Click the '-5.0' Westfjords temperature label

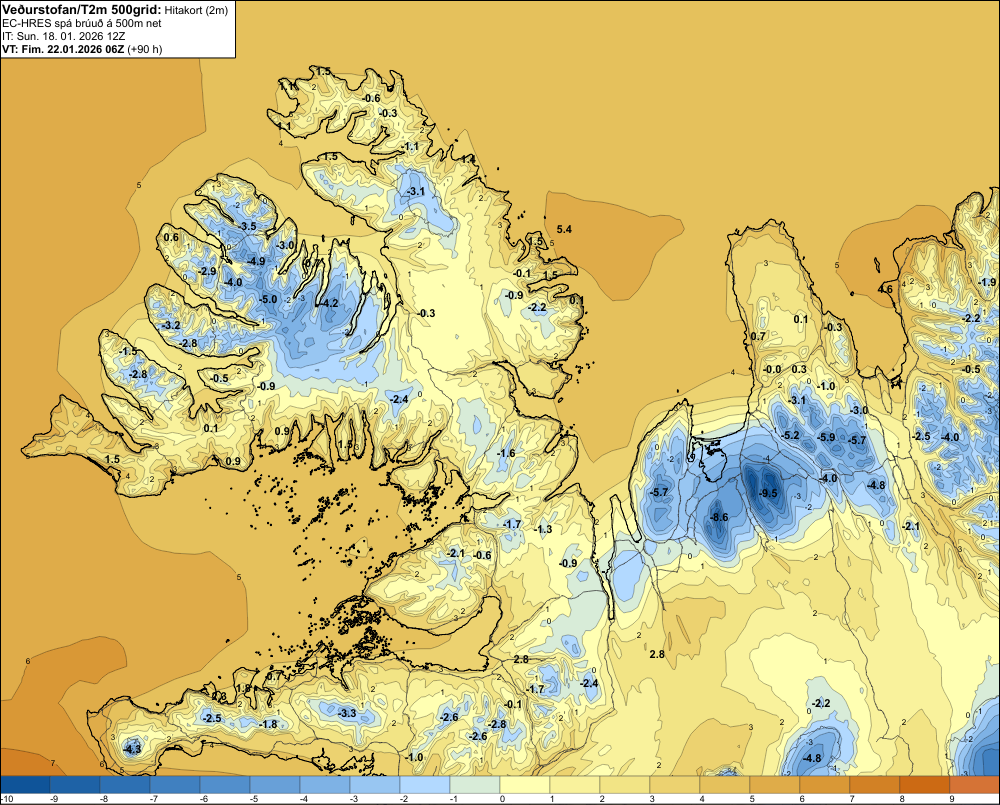pos(268,299)
